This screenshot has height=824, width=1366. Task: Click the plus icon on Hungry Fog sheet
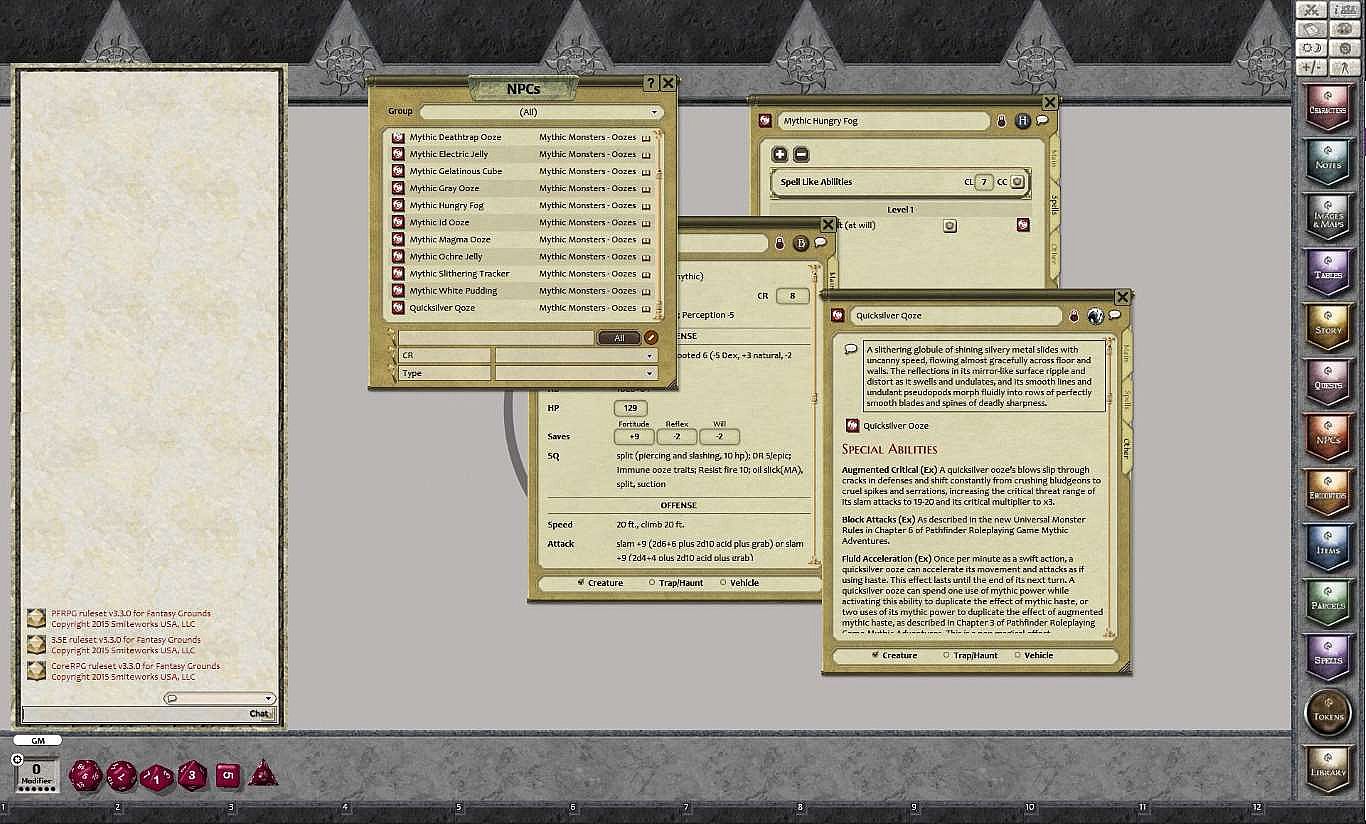pyautogui.click(x=780, y=154)
